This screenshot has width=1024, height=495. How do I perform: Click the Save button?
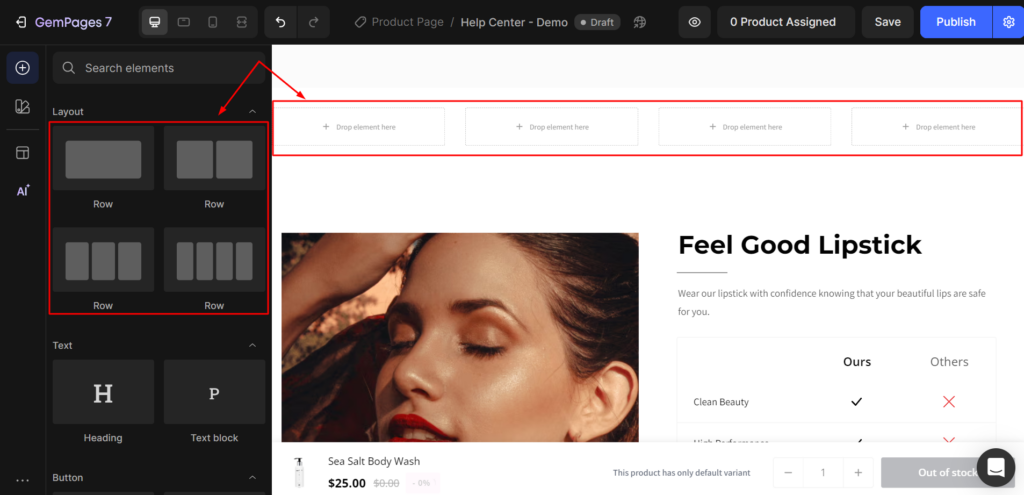pos(887,22)
